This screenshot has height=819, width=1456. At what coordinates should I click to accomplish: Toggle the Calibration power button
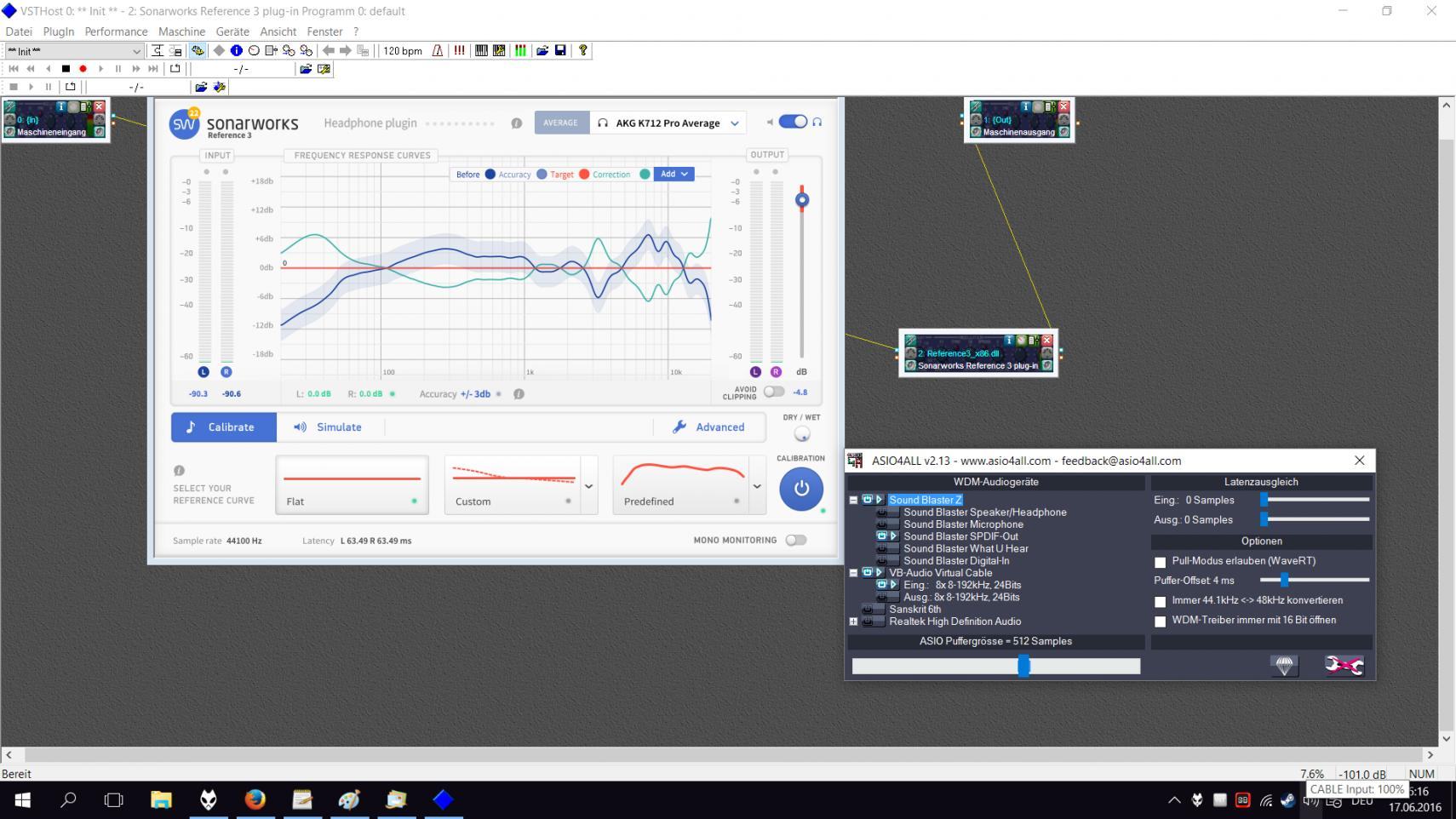click(x=801, y=489)
